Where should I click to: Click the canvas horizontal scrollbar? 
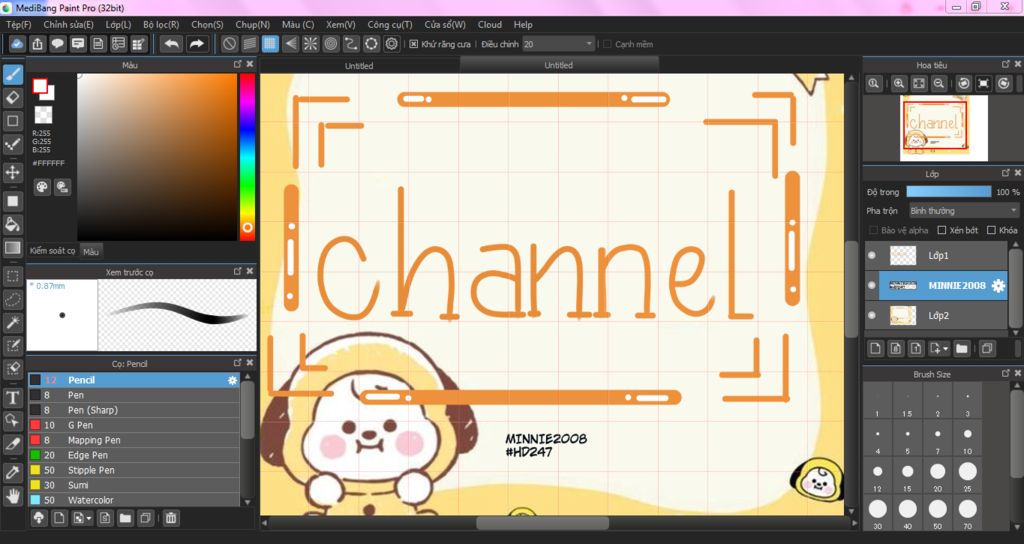point(542,523)
